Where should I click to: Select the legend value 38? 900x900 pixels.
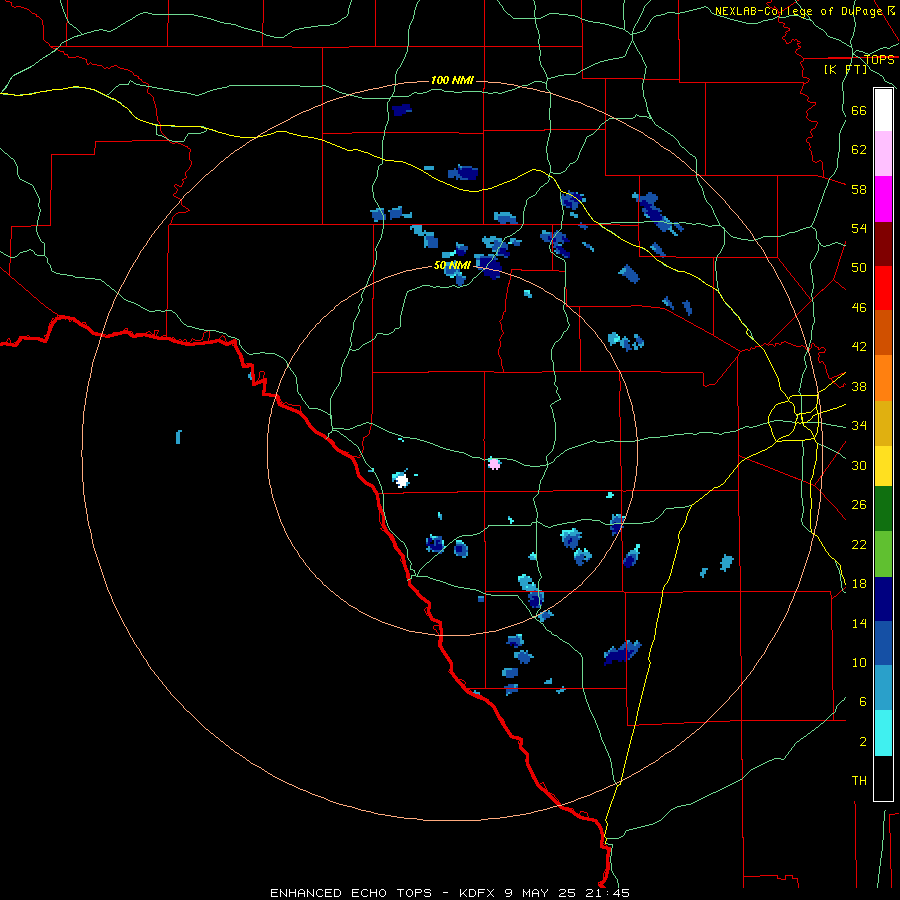[859, 386]
